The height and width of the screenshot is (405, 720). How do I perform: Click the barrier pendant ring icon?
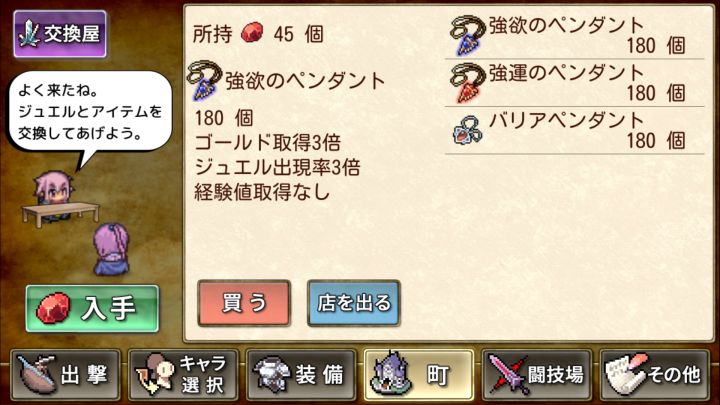467,130
